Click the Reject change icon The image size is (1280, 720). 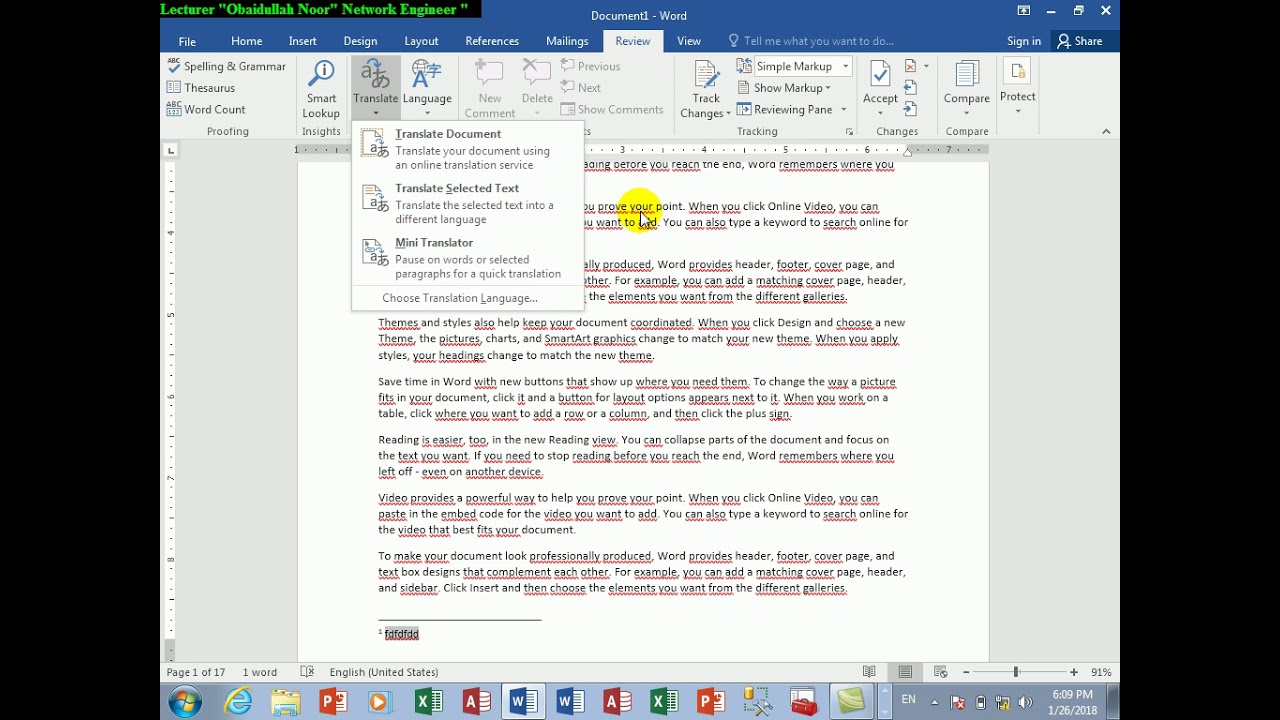pos(910,66)
